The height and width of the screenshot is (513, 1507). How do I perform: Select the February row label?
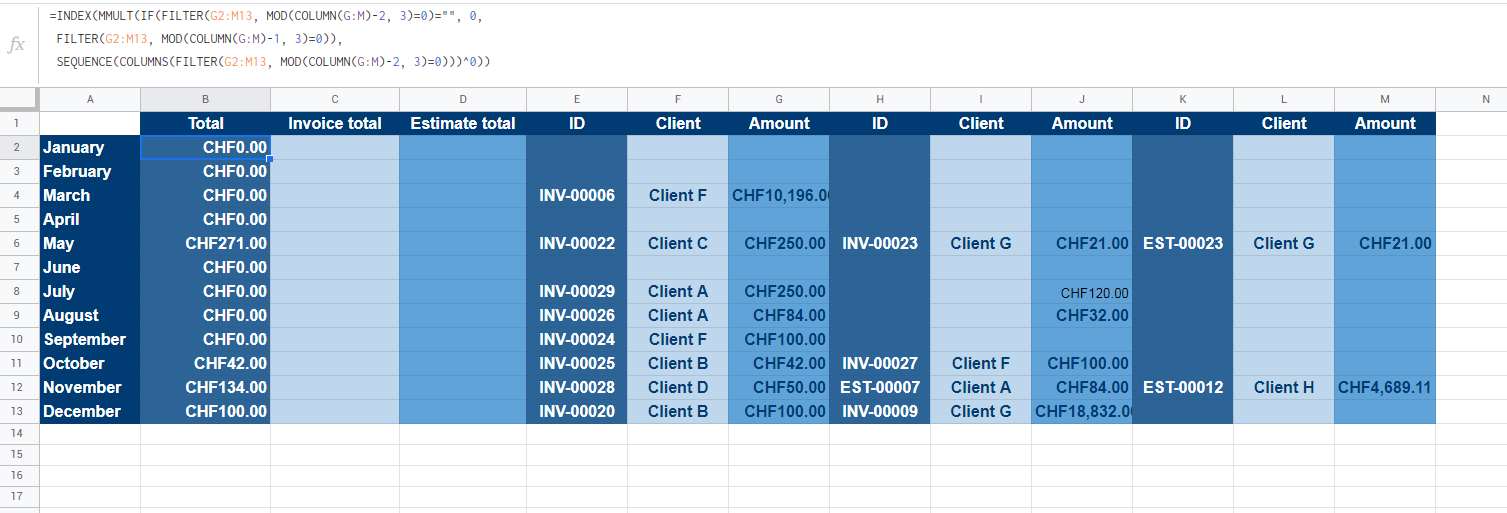[x=90, y=171]
